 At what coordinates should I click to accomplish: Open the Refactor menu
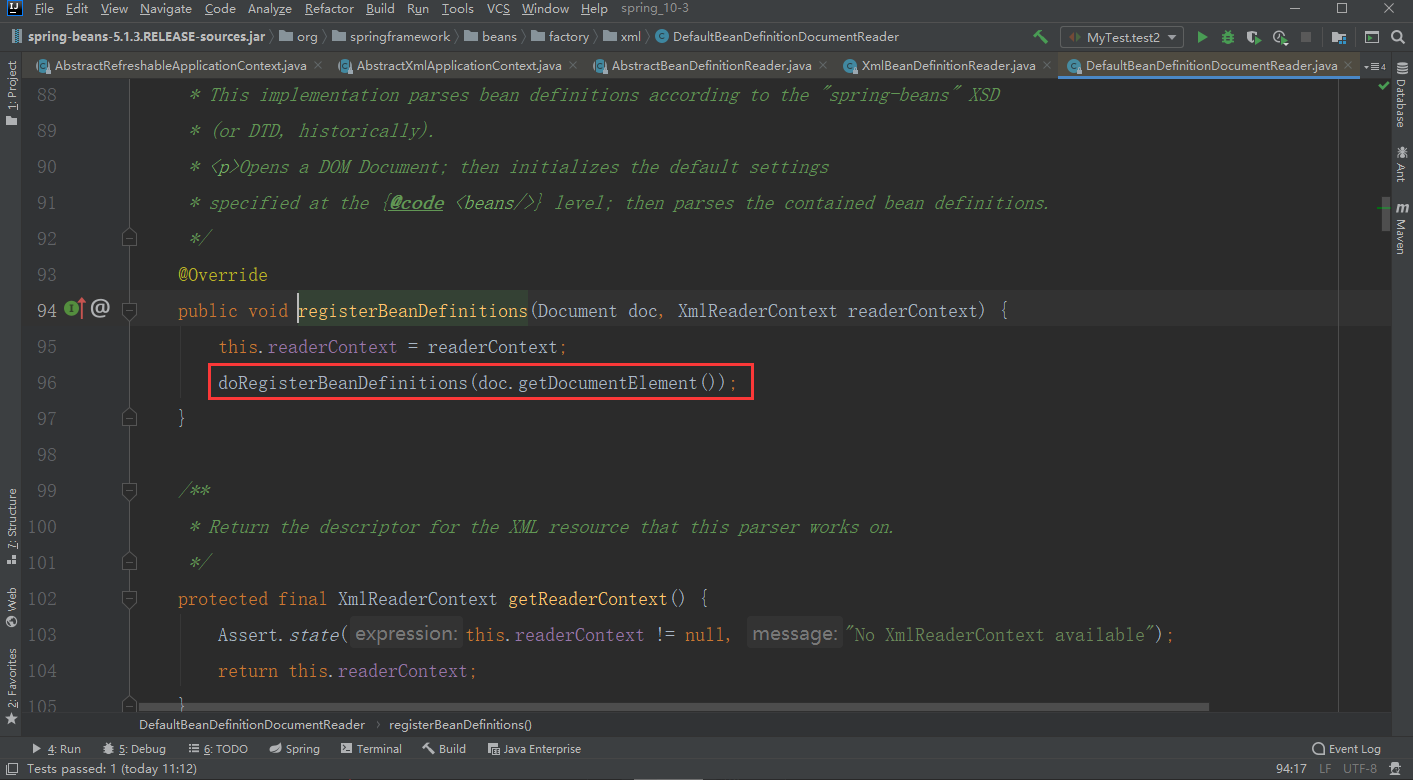(x=329, y=9)
